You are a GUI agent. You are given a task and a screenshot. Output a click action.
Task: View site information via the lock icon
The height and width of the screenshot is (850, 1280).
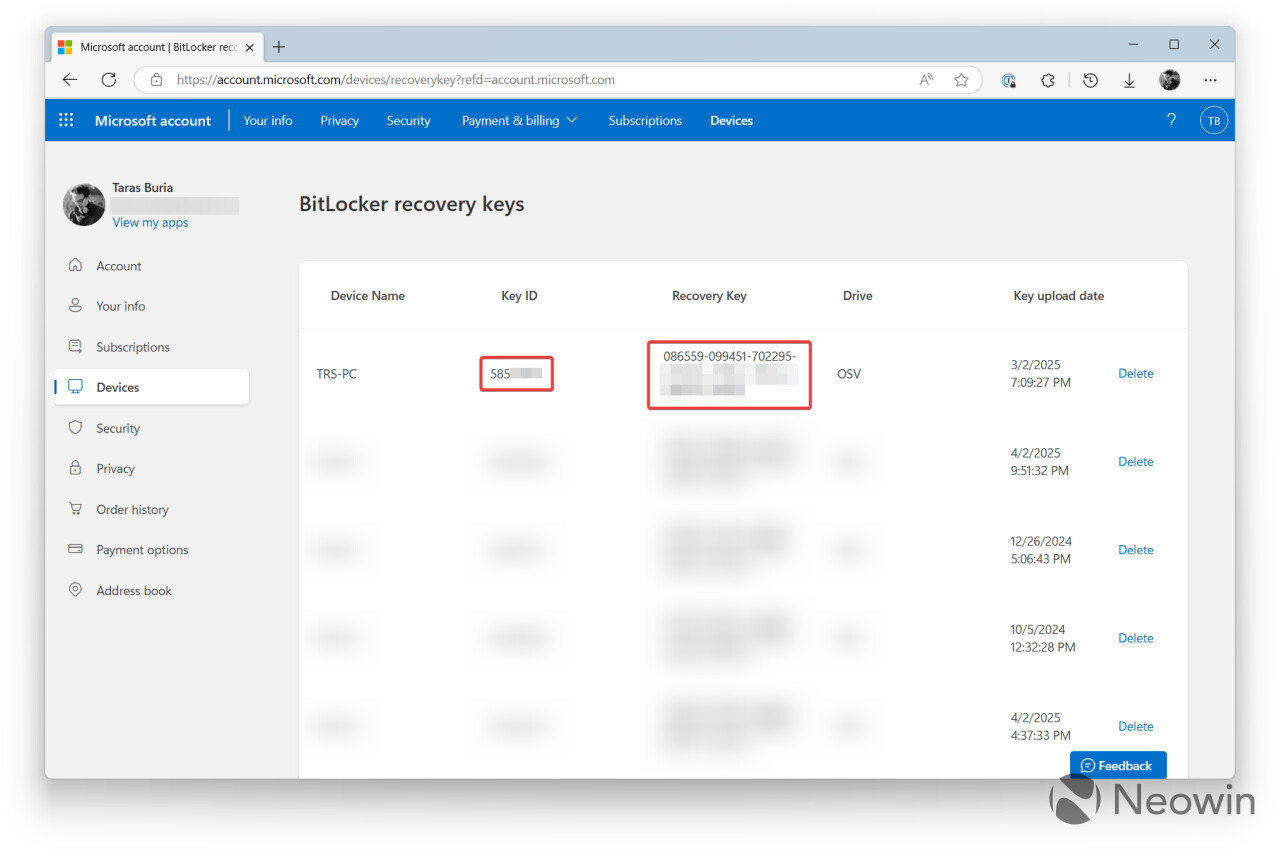tap(156, 80)
